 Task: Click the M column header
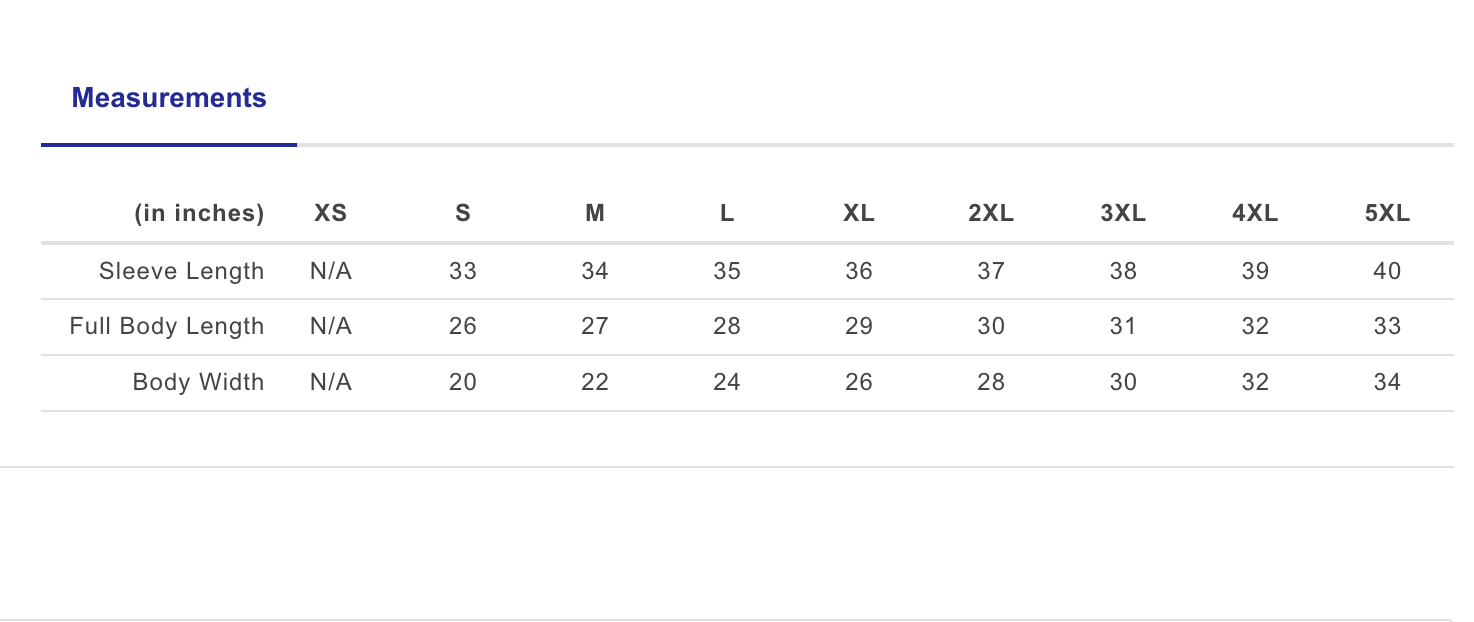pyautogui.click(x=594, y=213)
